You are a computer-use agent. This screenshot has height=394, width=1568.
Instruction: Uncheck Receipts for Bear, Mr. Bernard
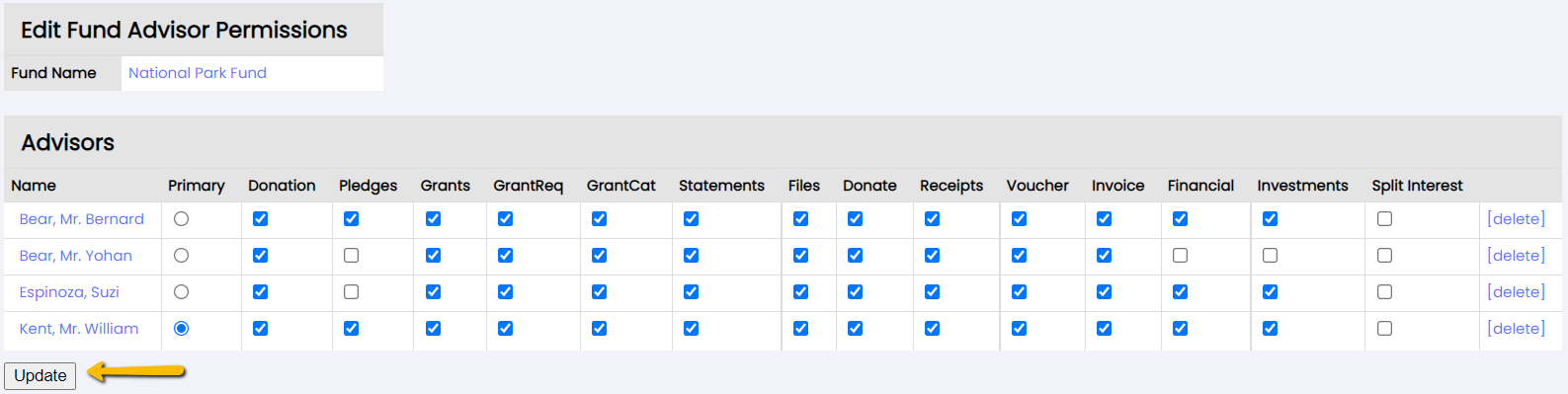click(x=932, y=219)
